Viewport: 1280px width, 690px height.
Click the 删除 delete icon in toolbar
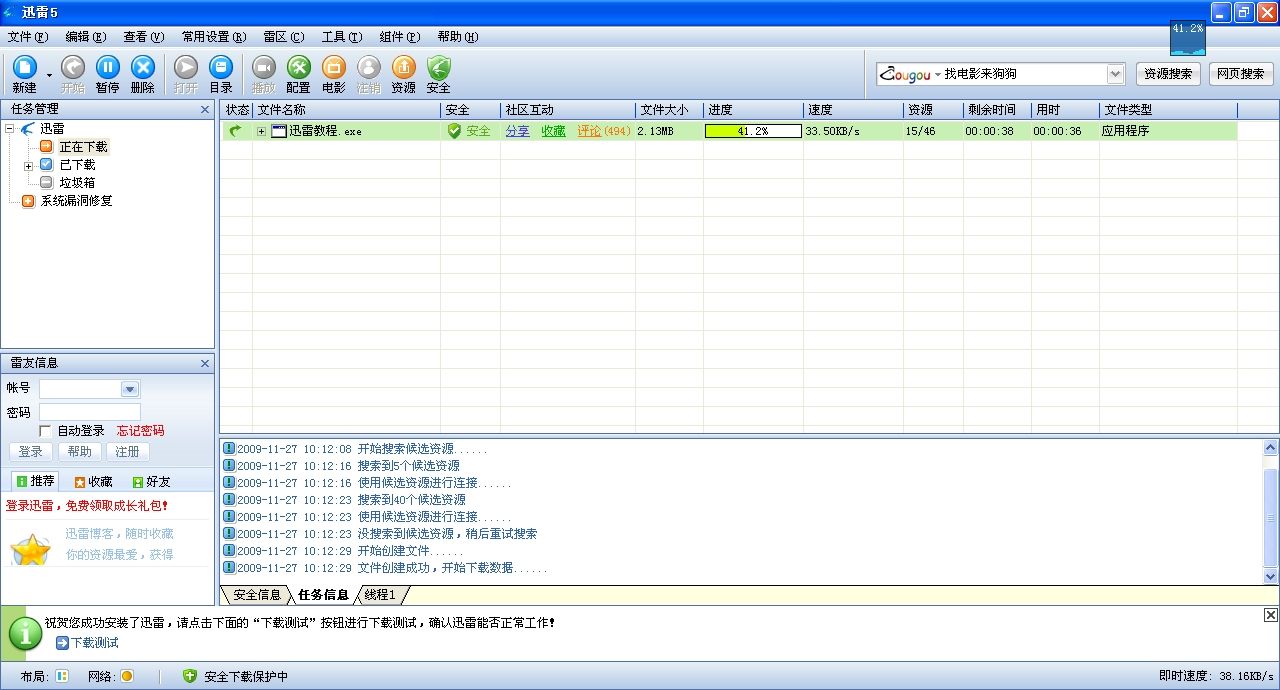point(143,67)
